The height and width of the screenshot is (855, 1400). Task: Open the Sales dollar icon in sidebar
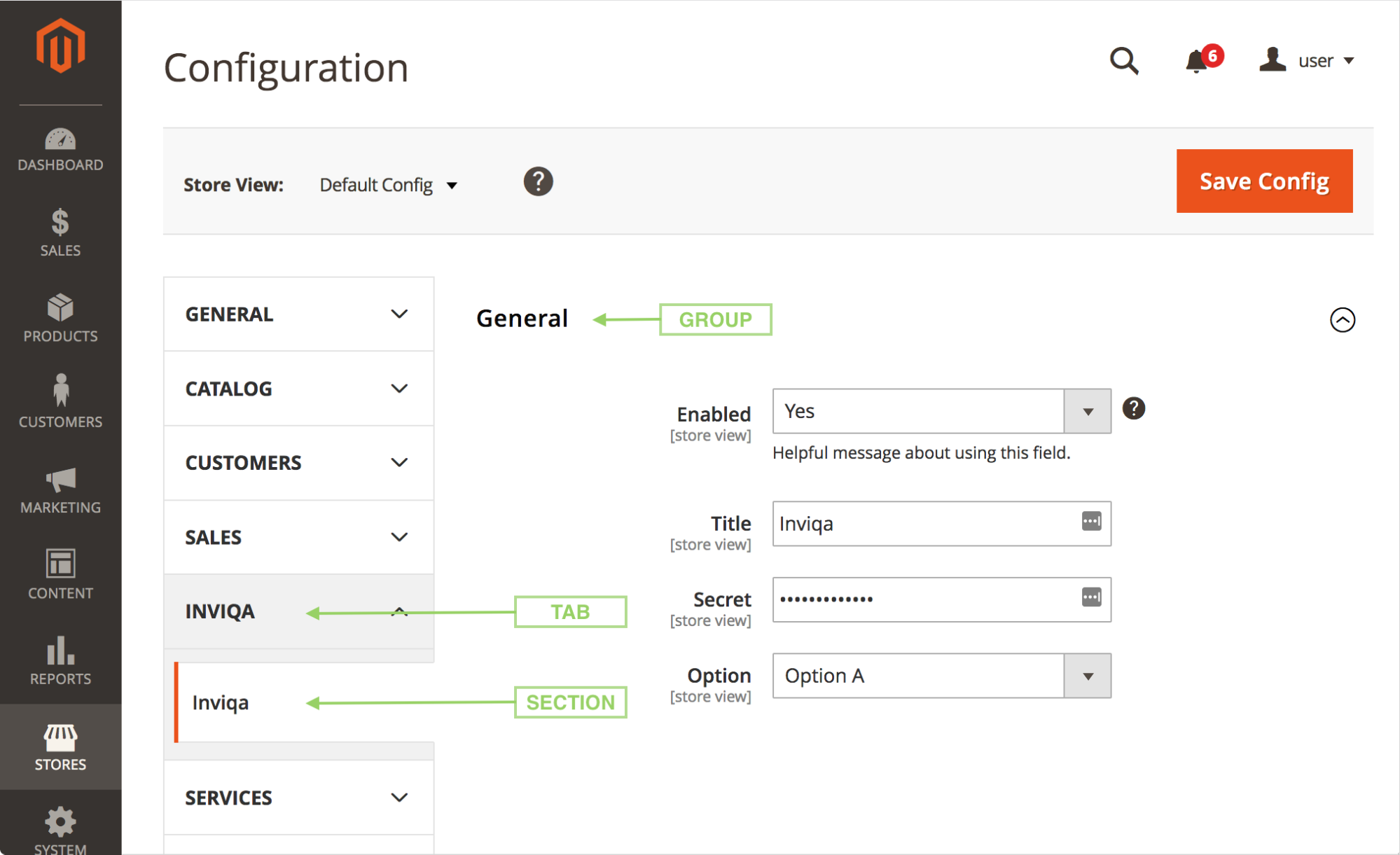point(60,223)
